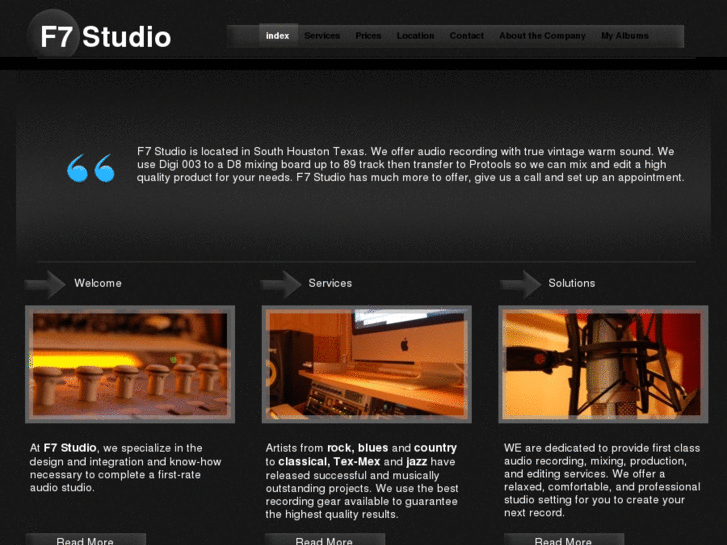This screenshot has width=727, height=545.
Task: Click the F7 Studio logo
Action: coord(100,36)
